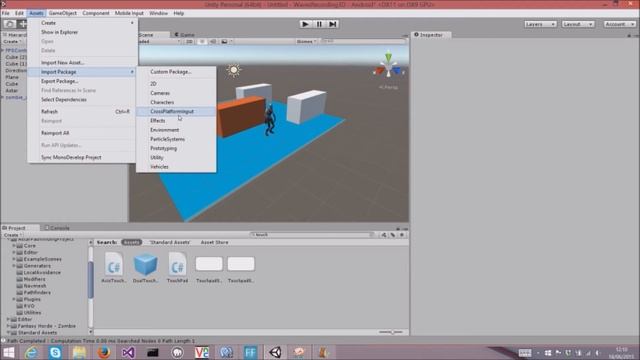Open the Gizmos dropdown

(x=306, y=42)
